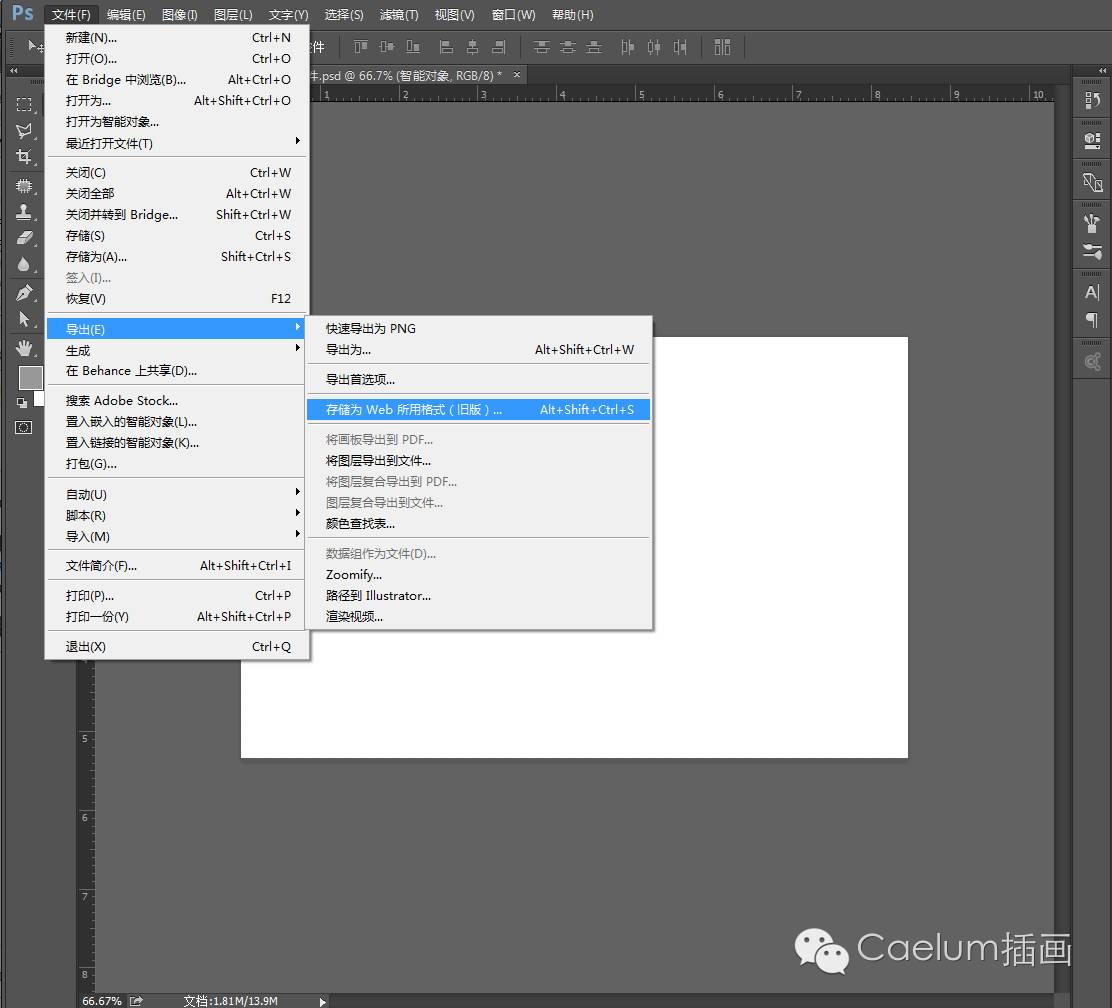Select the Lasso tool
This screenshot has height=1008, width=1112.
point(25,131)
